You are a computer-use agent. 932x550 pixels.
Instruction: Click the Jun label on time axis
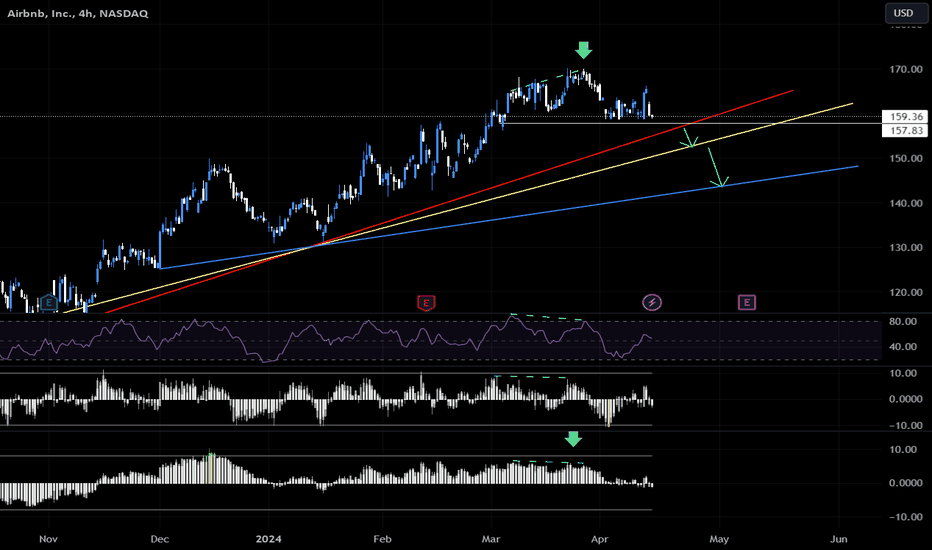click(839, 539)
